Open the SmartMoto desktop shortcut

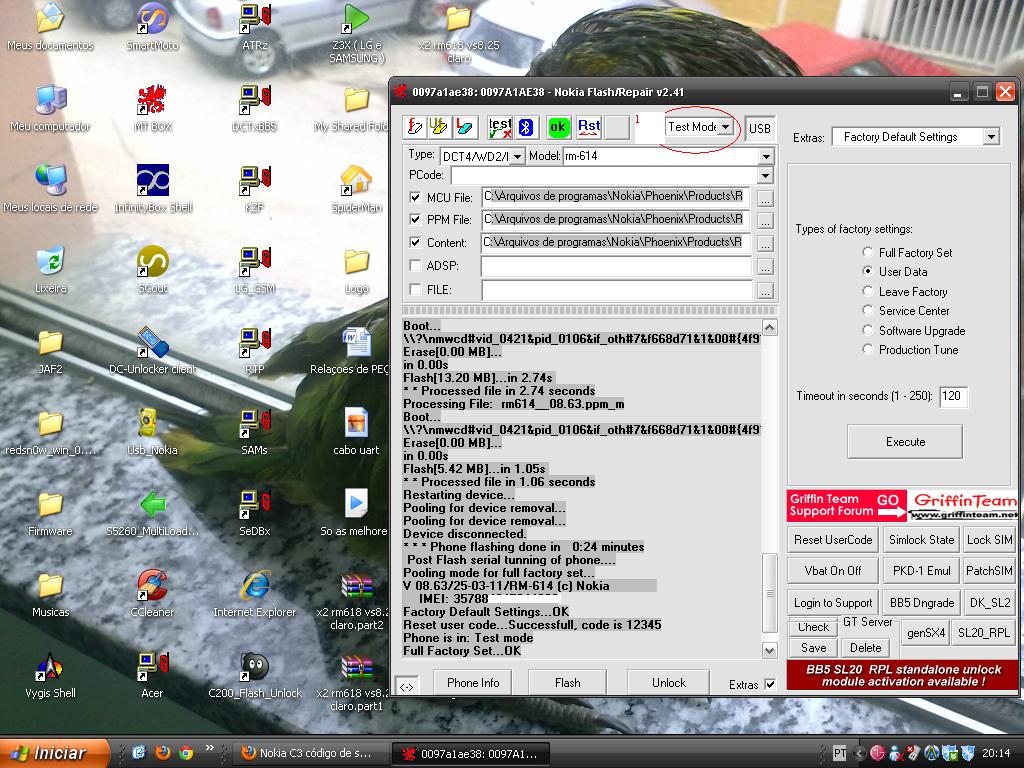(153, 27)
